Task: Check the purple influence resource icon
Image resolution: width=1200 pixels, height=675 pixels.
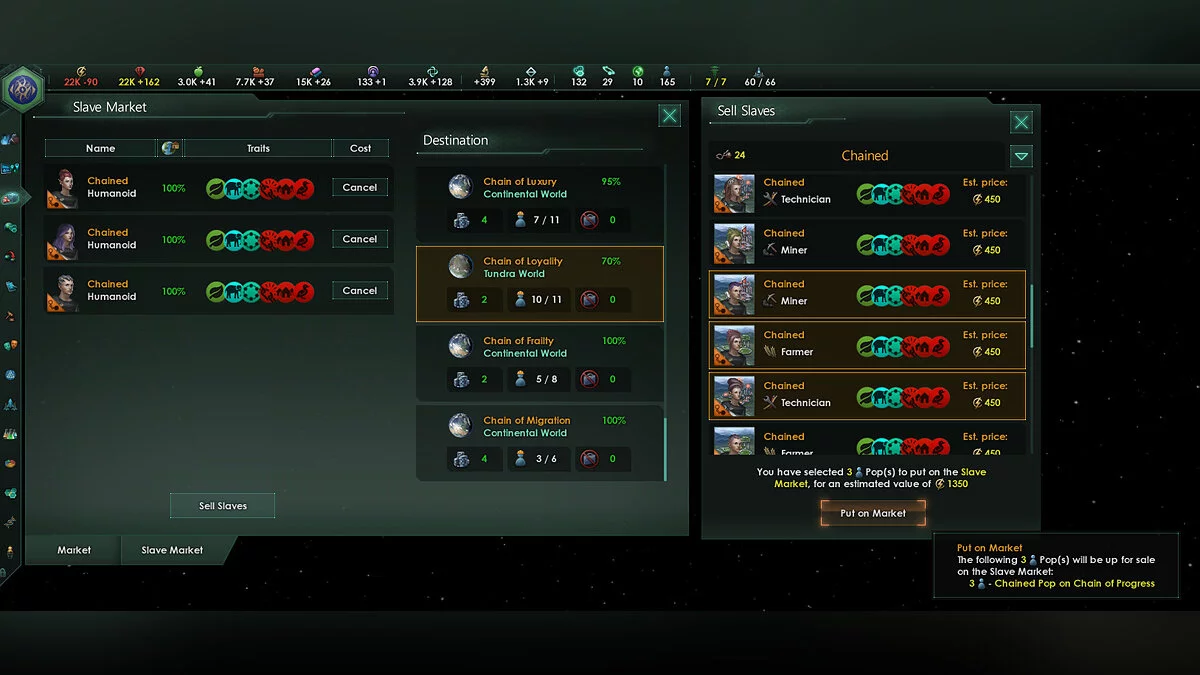Action: pyautogui.click(x=372, y=72)
